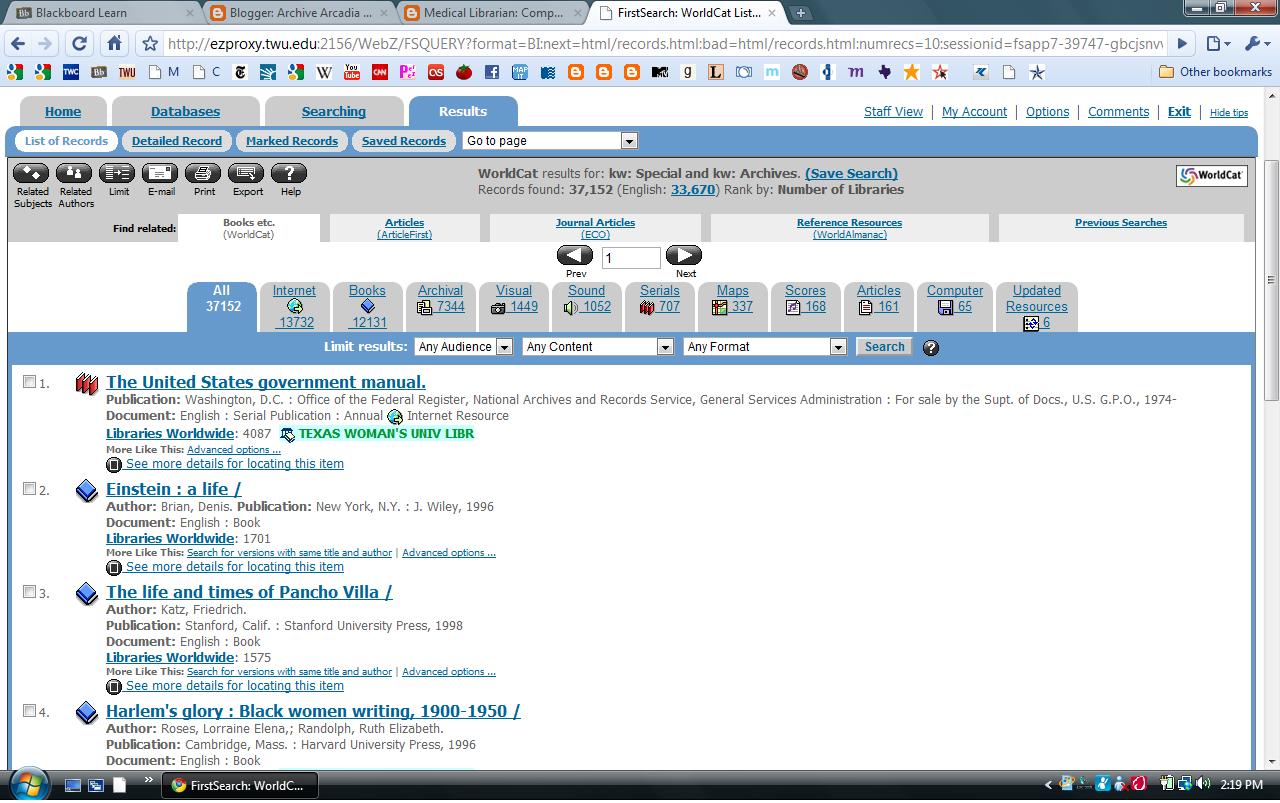This screenshot has width=1280, height=803.
Task: Bookmark this page with the star icon
Action: click(150, 43)
